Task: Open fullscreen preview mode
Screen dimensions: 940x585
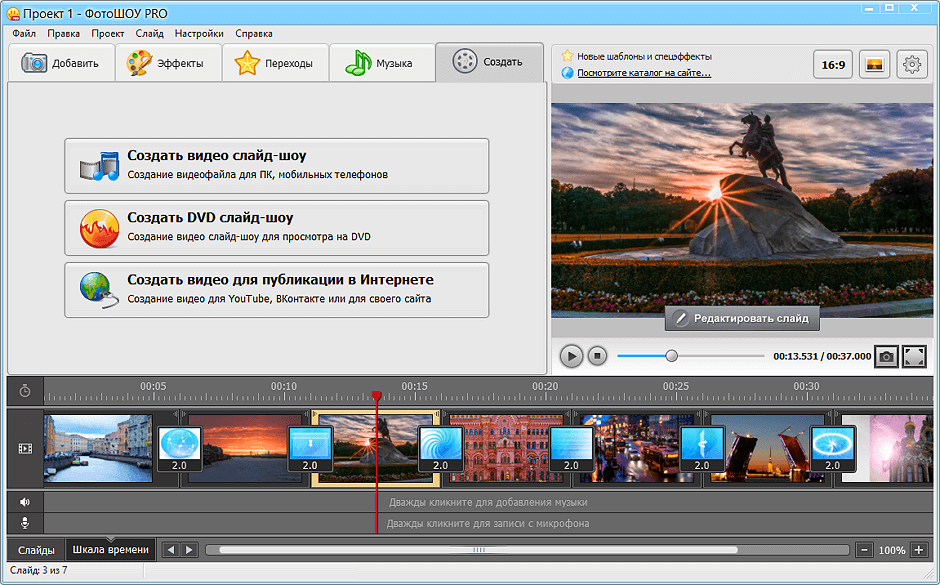Action: click(x=914, y=356)
